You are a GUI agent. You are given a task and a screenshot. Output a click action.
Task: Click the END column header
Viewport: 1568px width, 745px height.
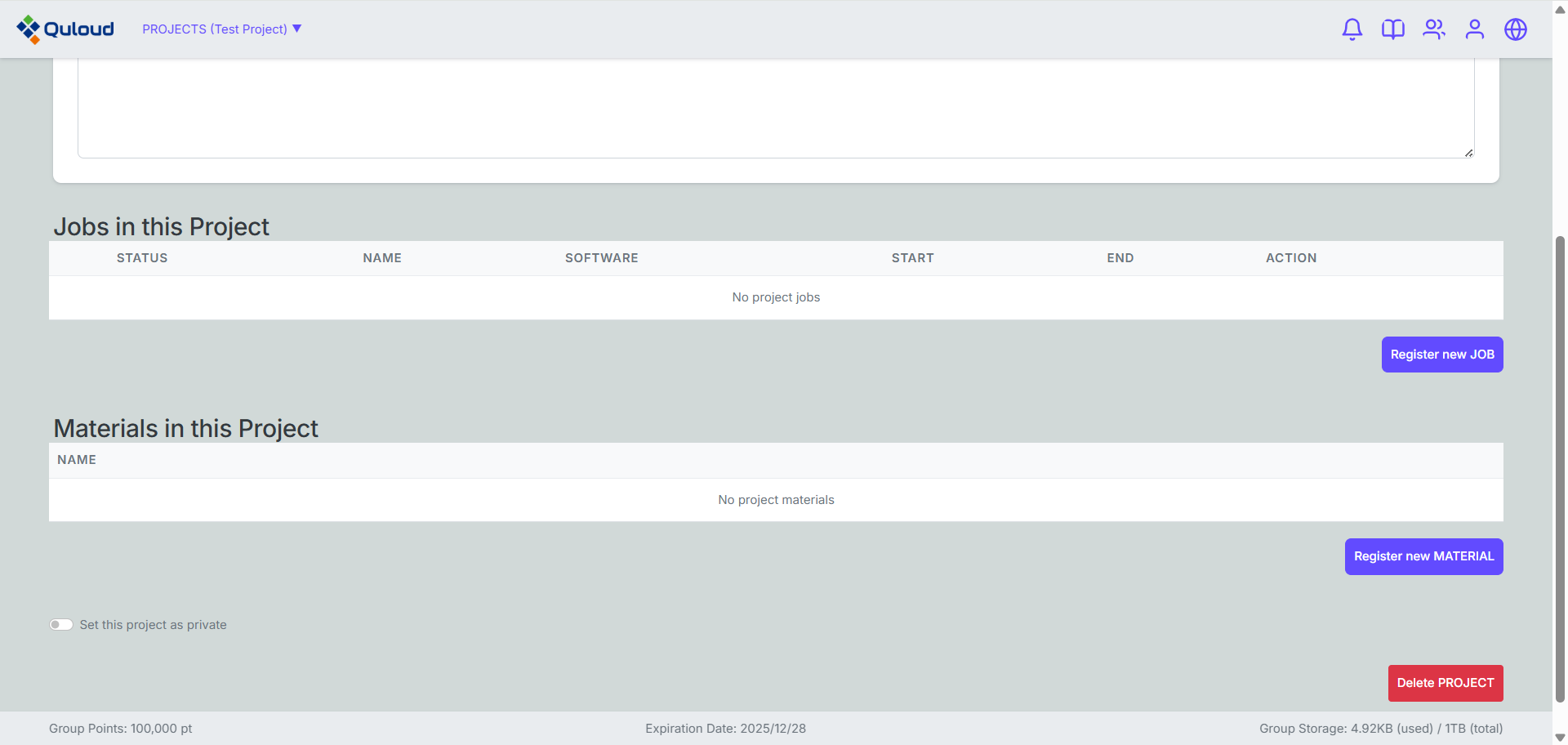[x=1120, y=258]
